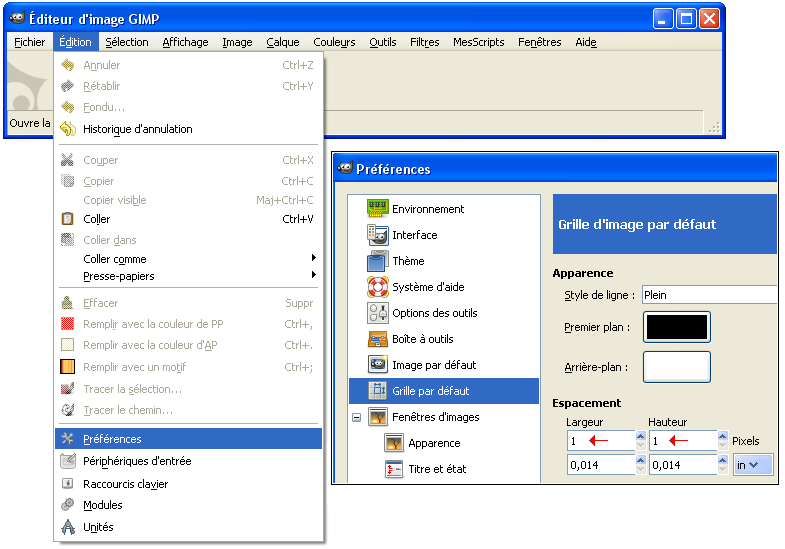Click the Coller dans icon
This screenshot has width=785, height=549.
[67, 240]
